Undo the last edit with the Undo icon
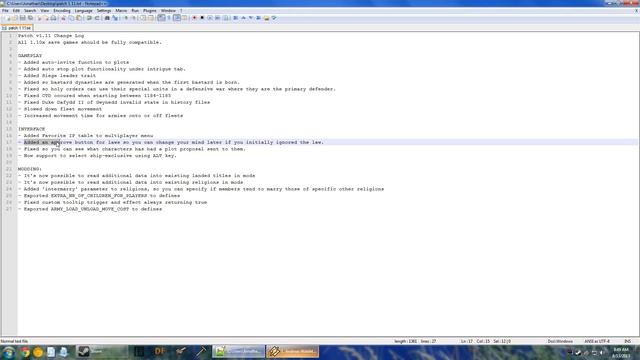 point(89,18)
